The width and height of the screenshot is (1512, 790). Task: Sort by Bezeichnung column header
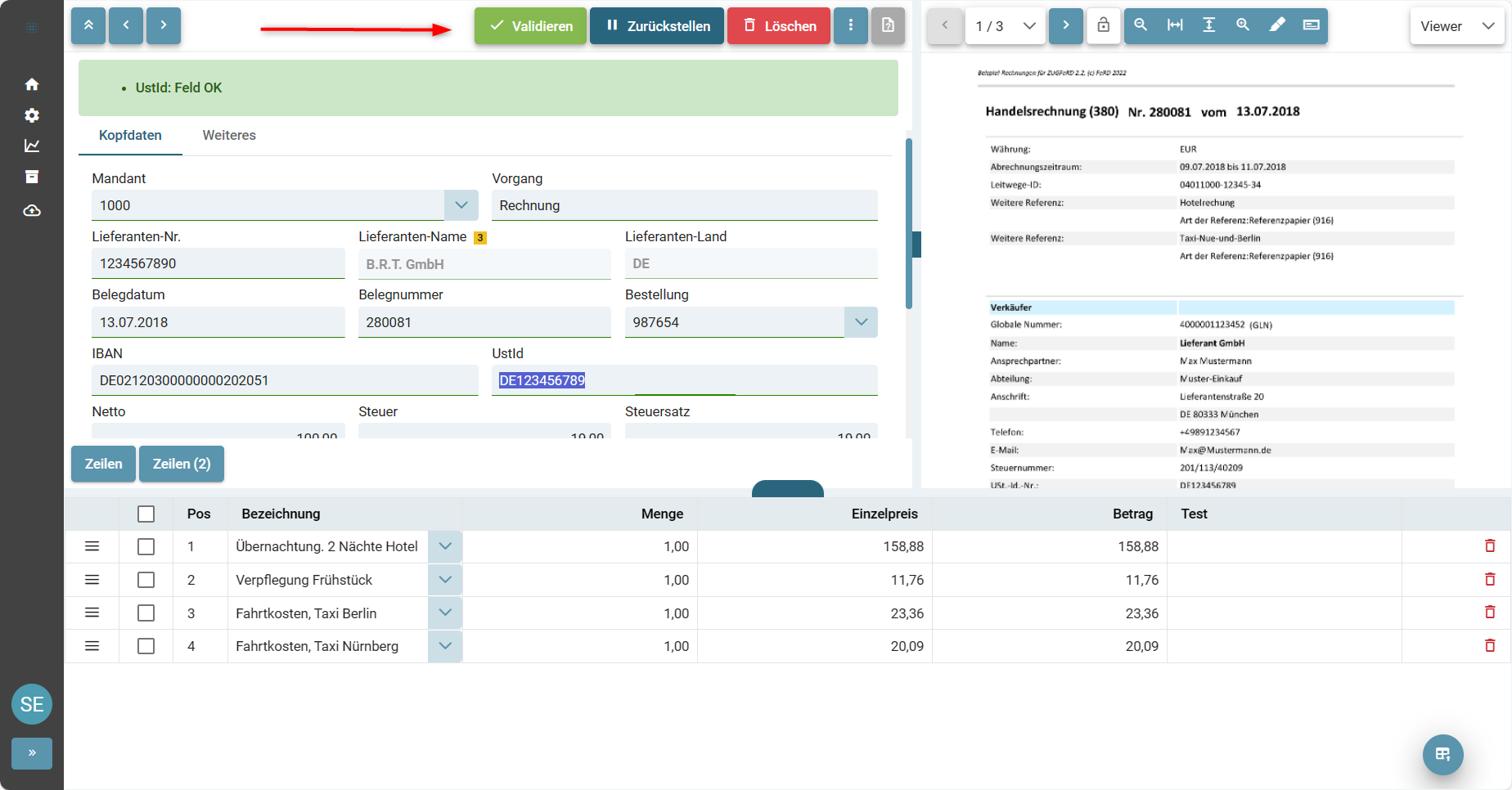point(281,514)
